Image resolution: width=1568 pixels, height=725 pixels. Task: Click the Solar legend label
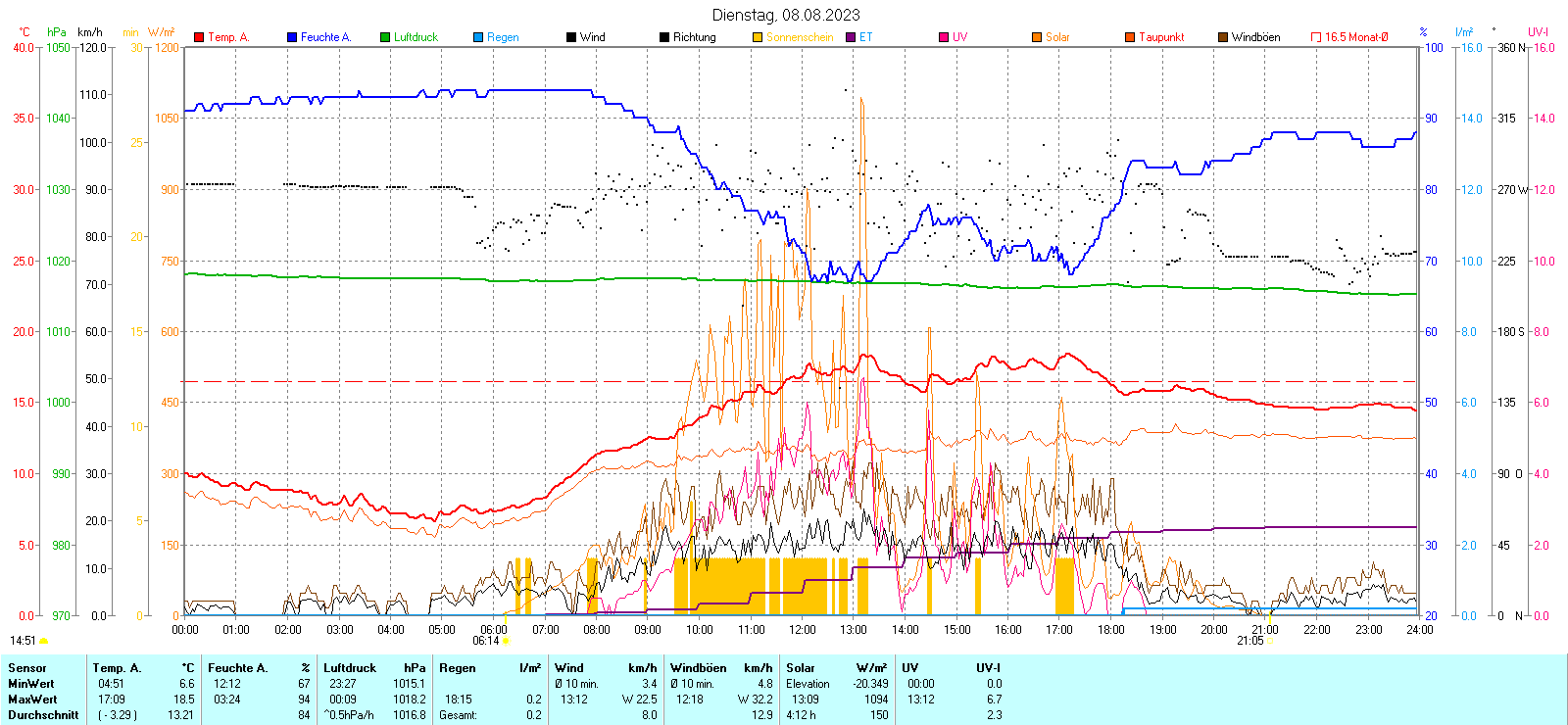(x=1057, y=37)
